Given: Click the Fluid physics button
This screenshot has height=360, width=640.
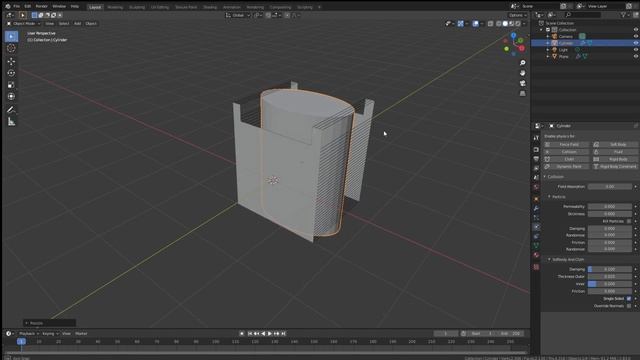Looking at the screenshot, I should pos(616,152).
